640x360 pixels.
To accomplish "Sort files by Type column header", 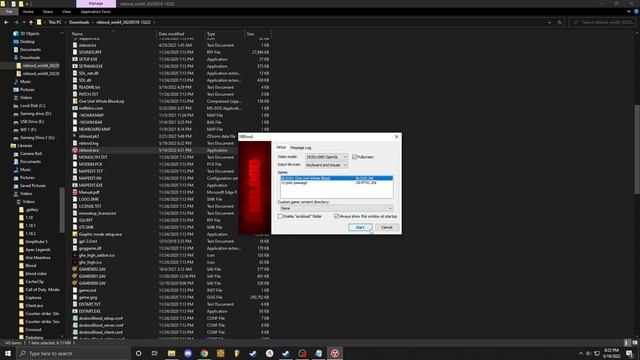I will point(211,34).
